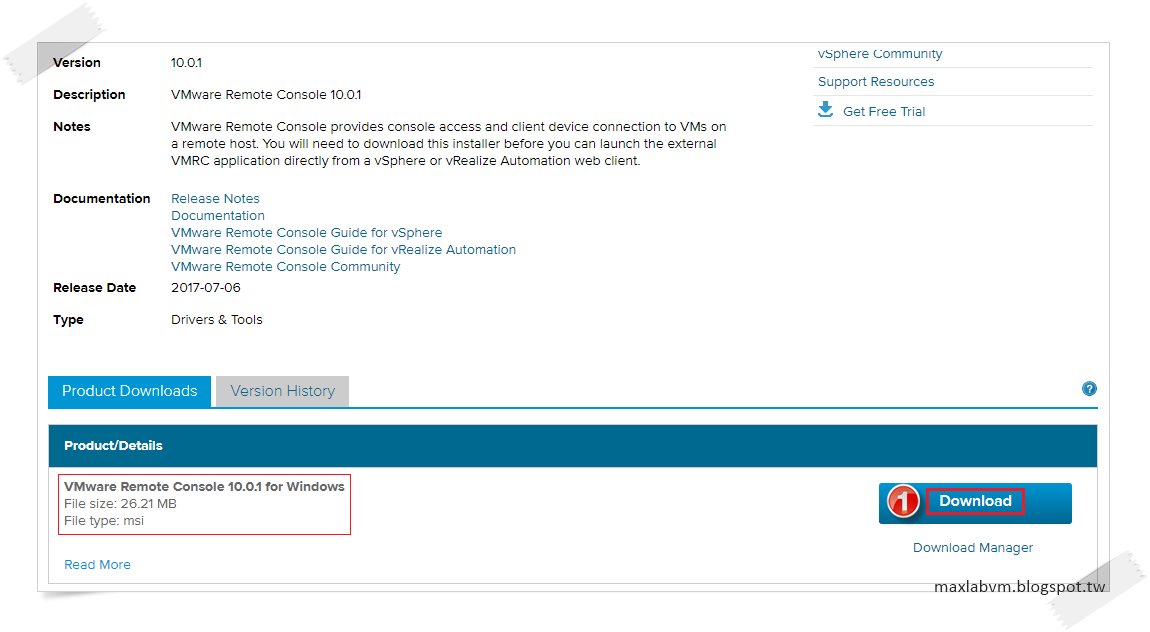Click the File size: 26.21 MB text
This screenshot has height=632, width=1150.
(x=120, y=504)
